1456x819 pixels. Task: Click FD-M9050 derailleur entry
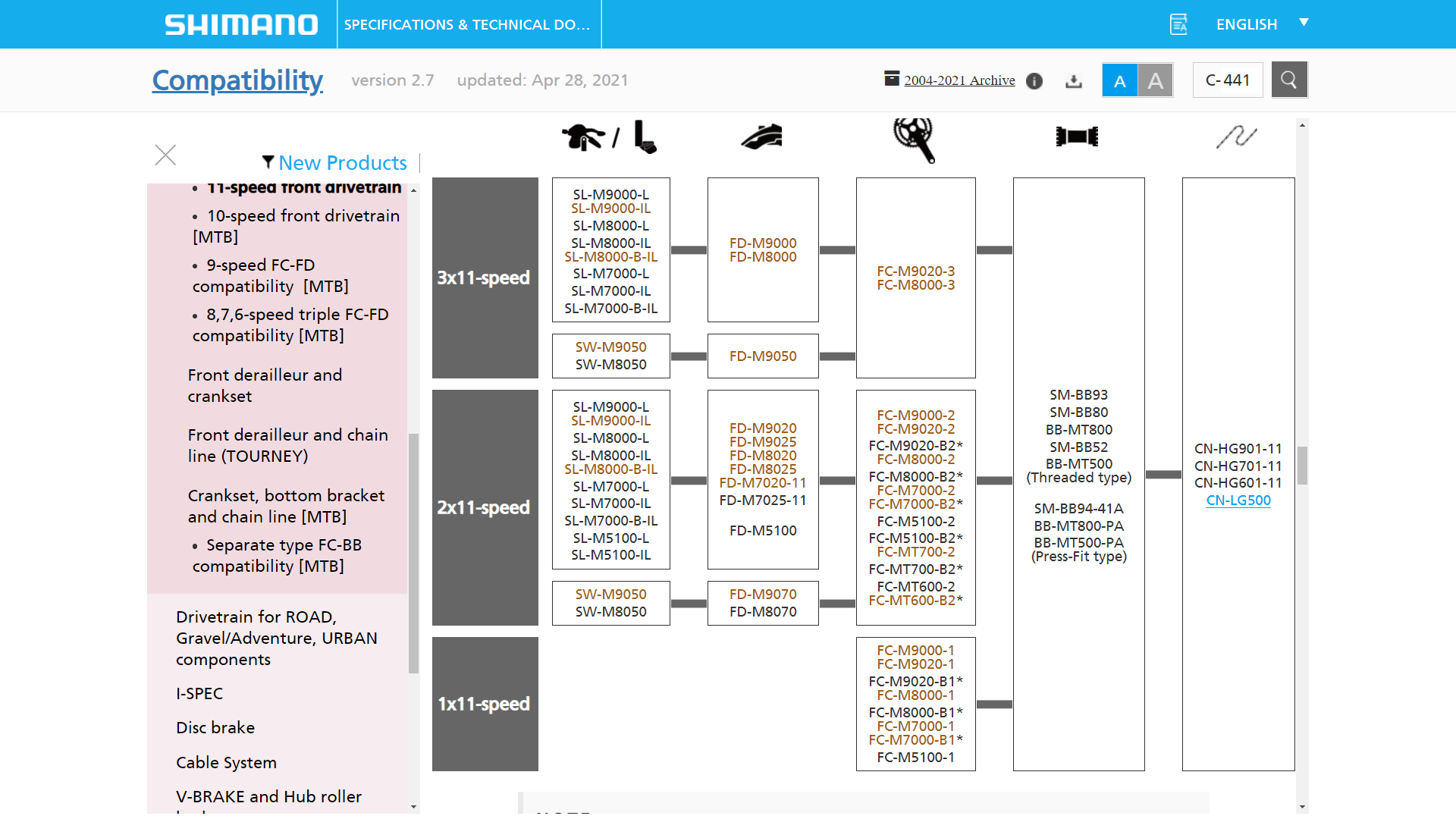[763, 356]
